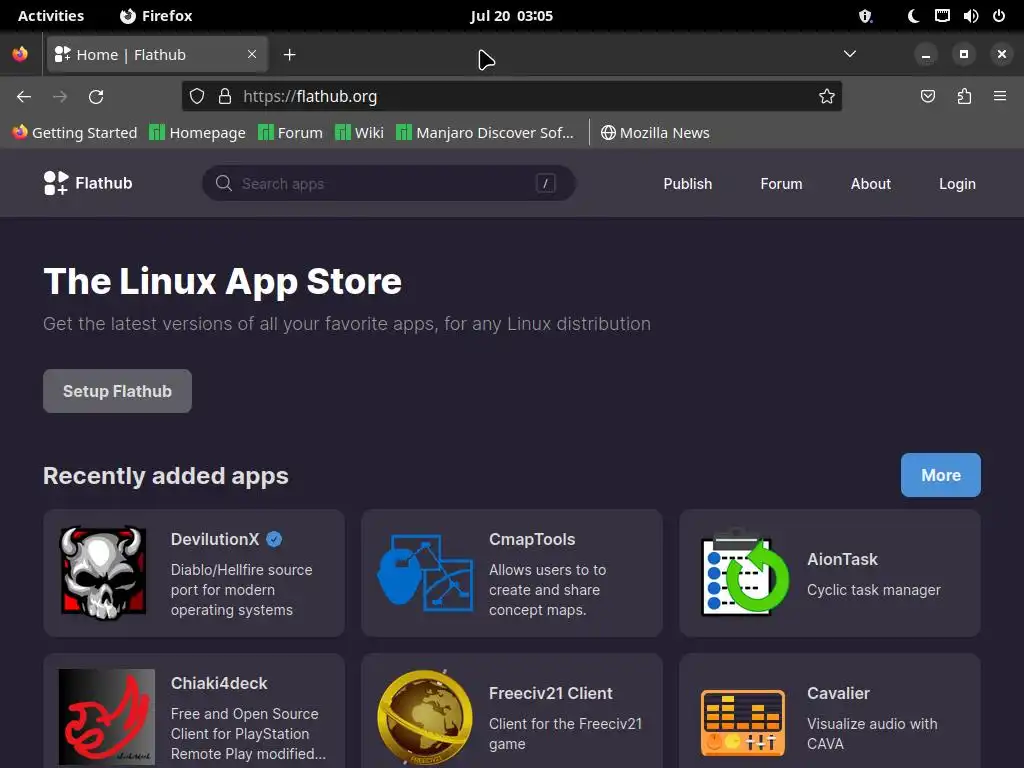
Task: Click the Setup Flathub button
Action: 118,391
